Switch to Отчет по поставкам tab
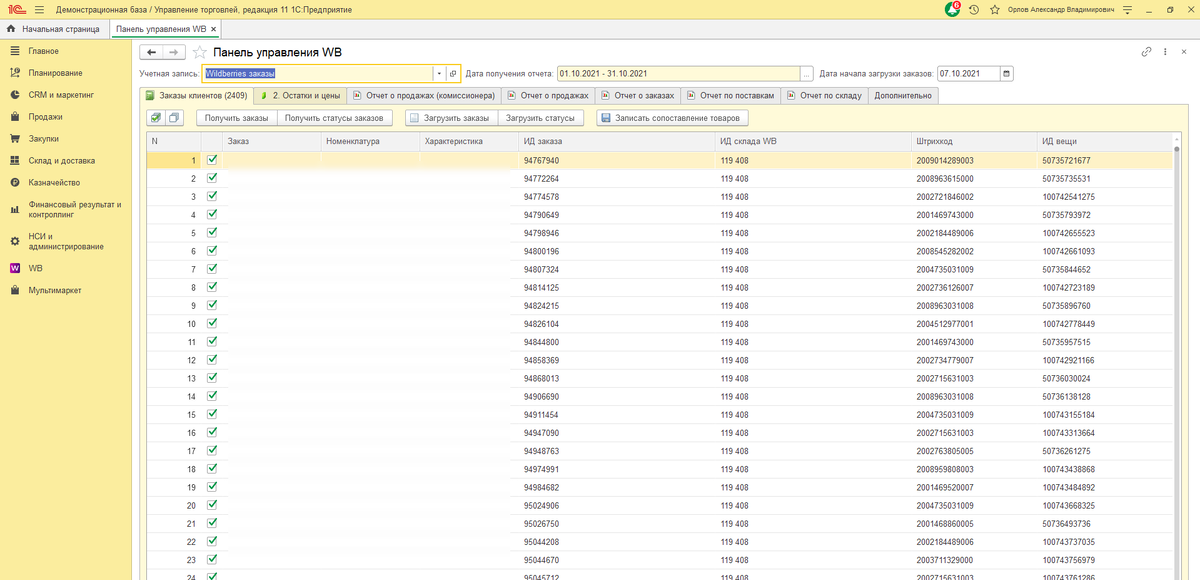The height and width of the screenshot is (580, 1200). tap(730, 96)
